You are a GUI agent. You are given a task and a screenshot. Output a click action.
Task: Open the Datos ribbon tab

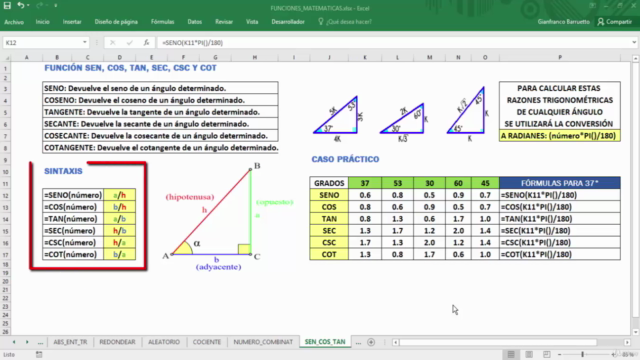(195, 22)
